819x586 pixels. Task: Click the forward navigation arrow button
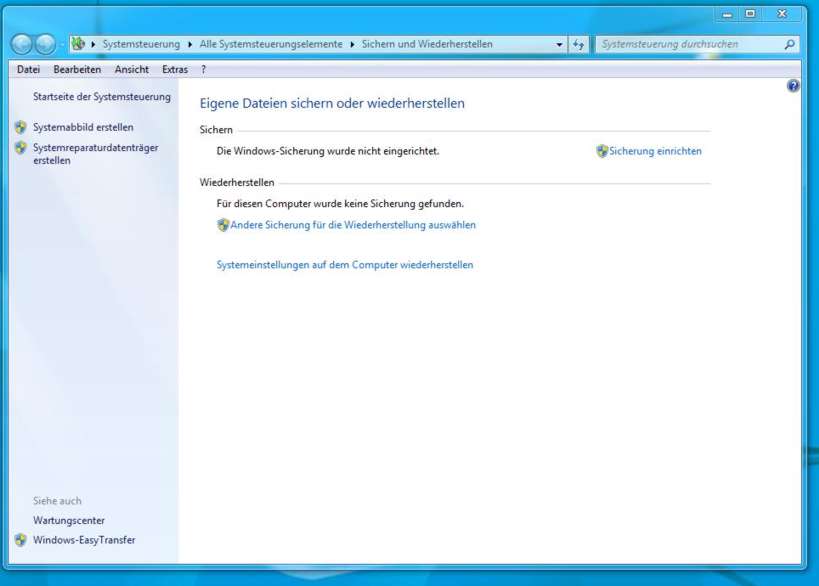point(45,44)
